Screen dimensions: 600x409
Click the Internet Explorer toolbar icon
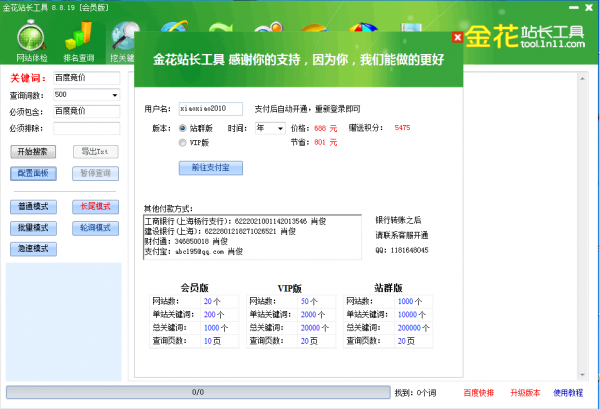(174, 26)
